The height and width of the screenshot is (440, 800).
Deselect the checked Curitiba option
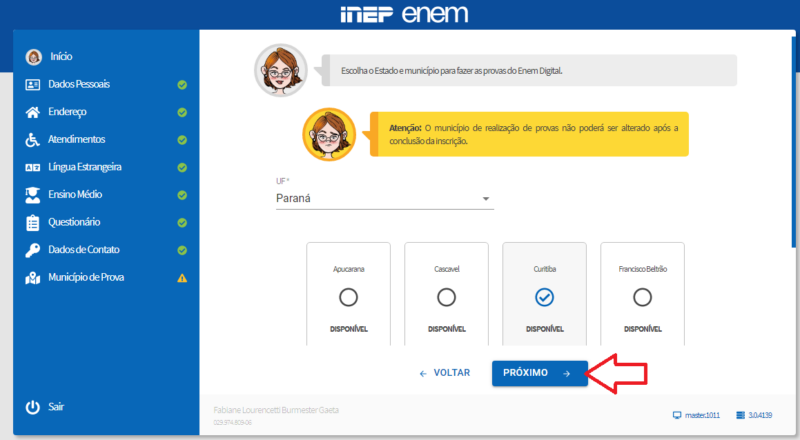pyautogui.click(x=544, y=297)
